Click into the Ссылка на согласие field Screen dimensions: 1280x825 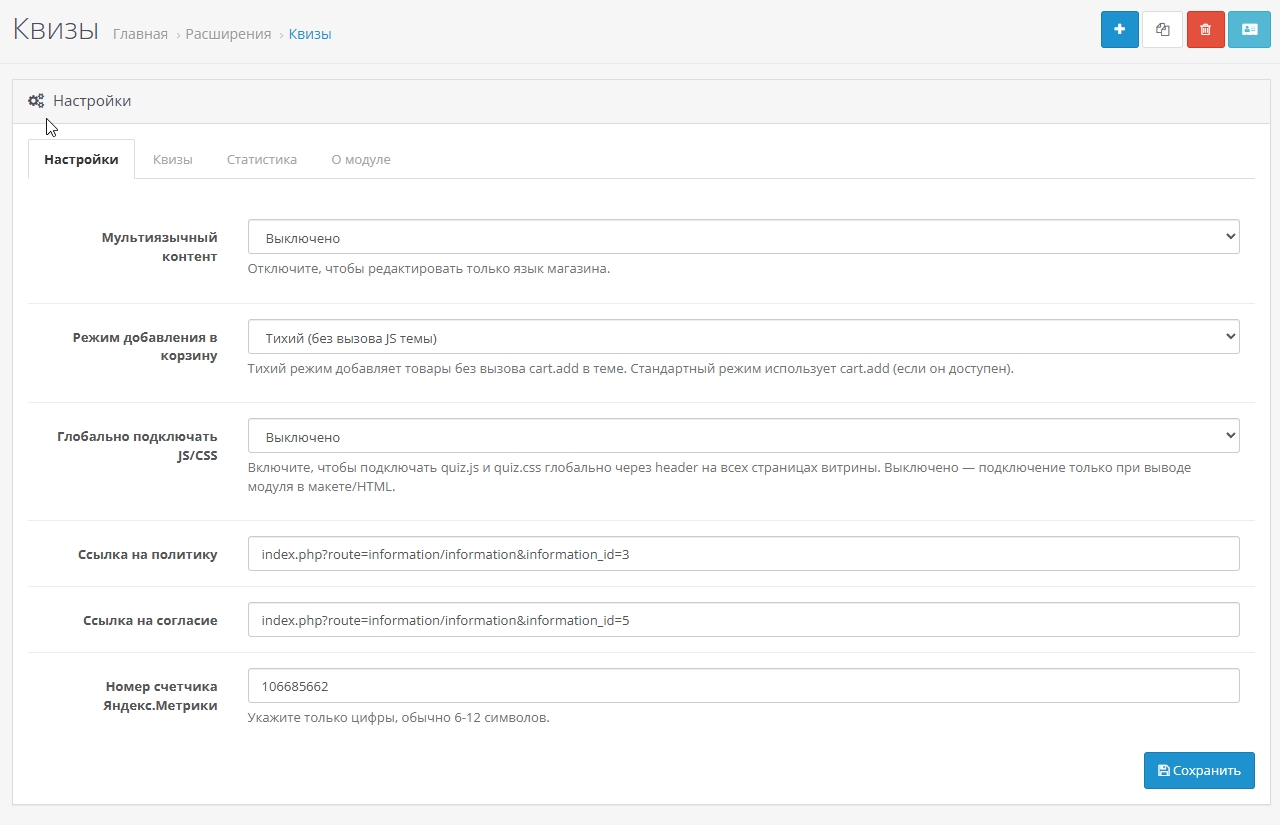point(743,620)
